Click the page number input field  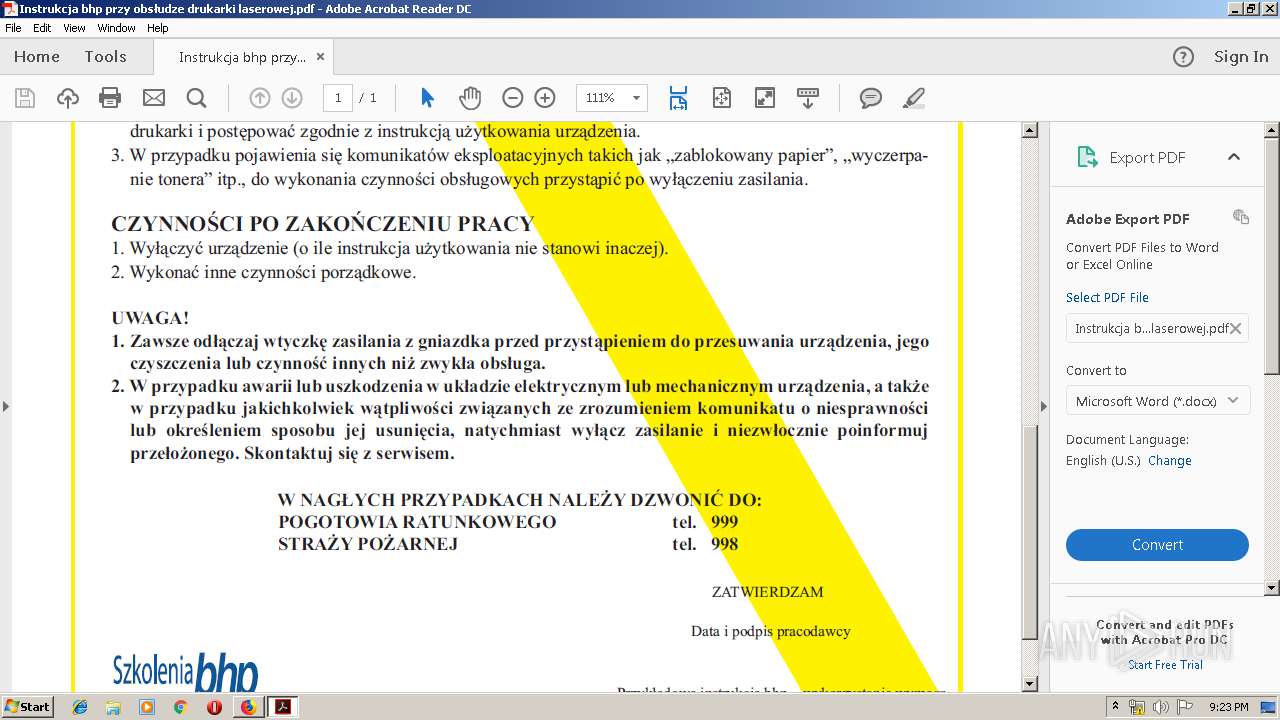point(338,98)
